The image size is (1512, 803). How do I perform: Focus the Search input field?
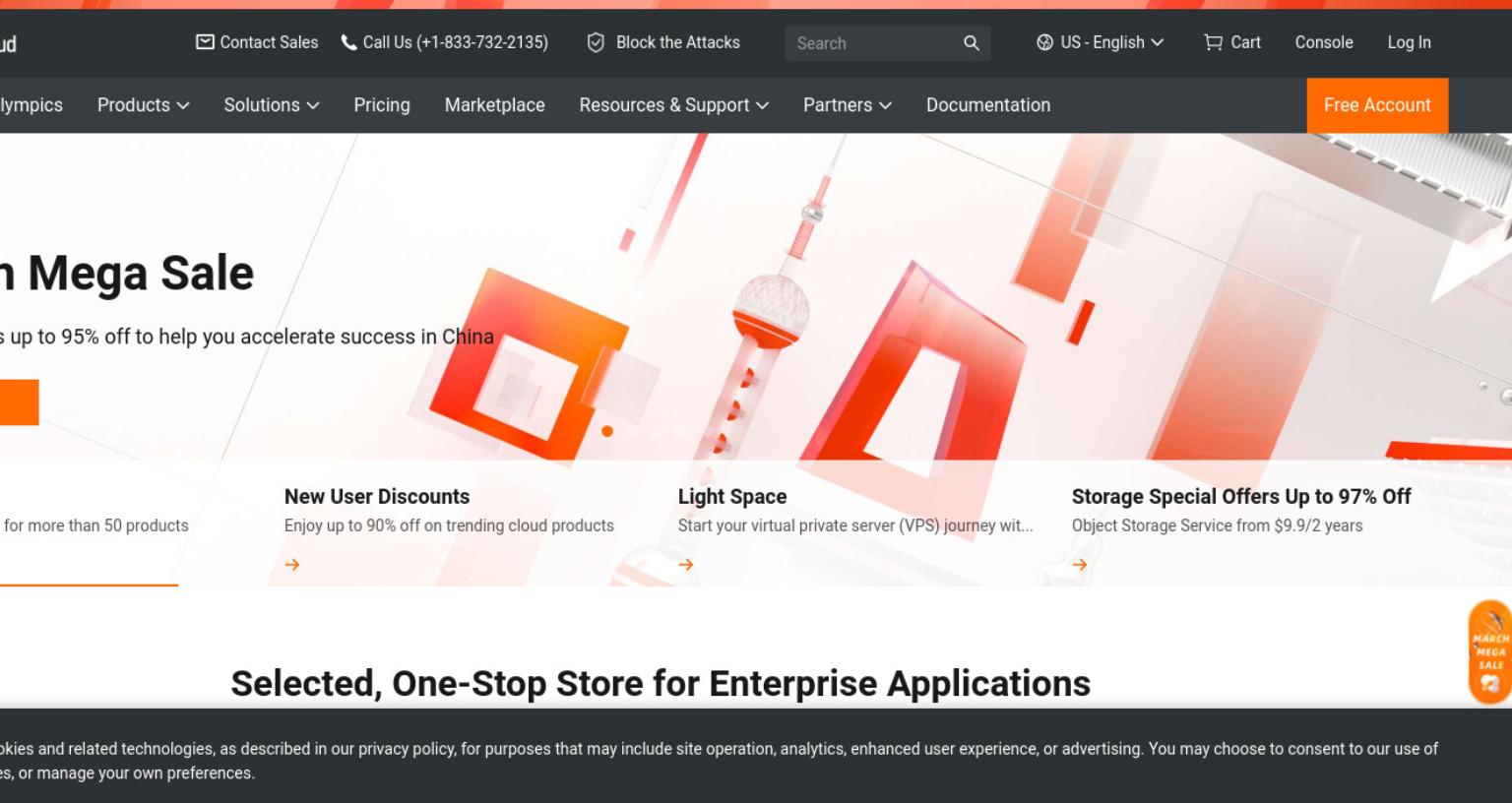pos(874,43)
